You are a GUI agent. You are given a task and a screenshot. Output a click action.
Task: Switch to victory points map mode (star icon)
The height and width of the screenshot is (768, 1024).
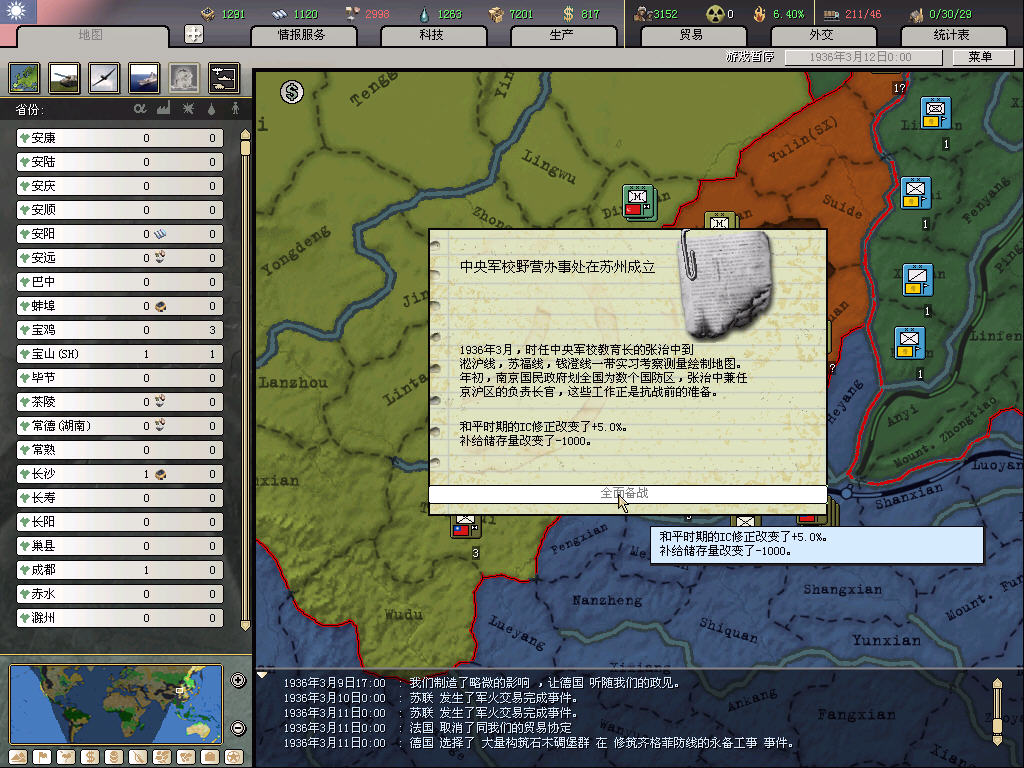click(234, 757)
